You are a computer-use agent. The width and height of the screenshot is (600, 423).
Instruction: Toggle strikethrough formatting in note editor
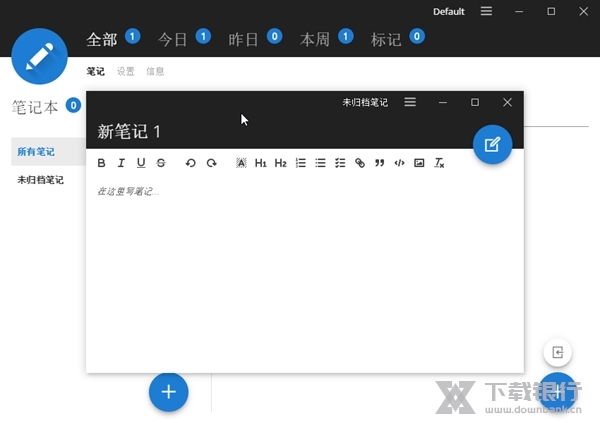161,163
